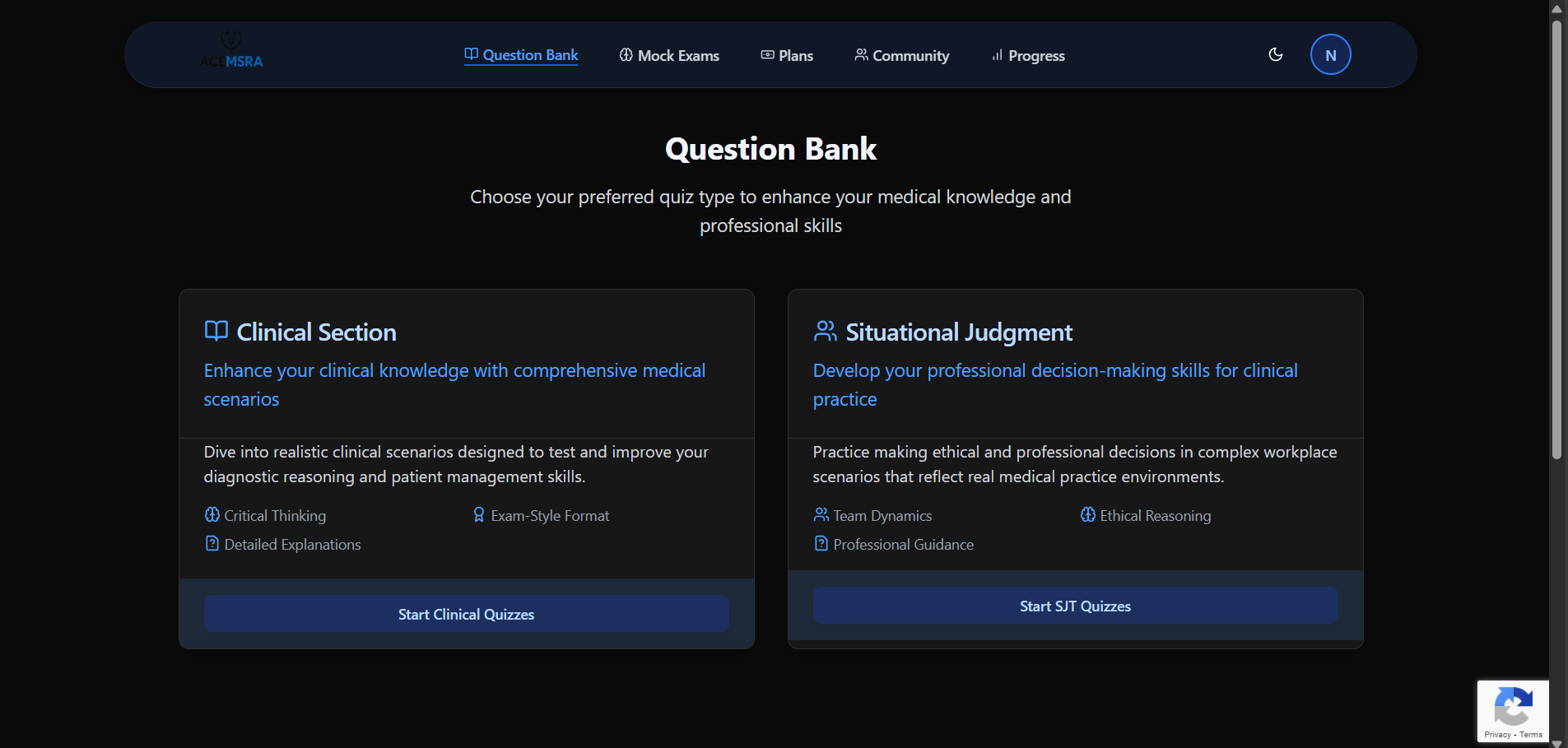Click the ACEMSRA logo in the navbar

(x=231, y=51)
